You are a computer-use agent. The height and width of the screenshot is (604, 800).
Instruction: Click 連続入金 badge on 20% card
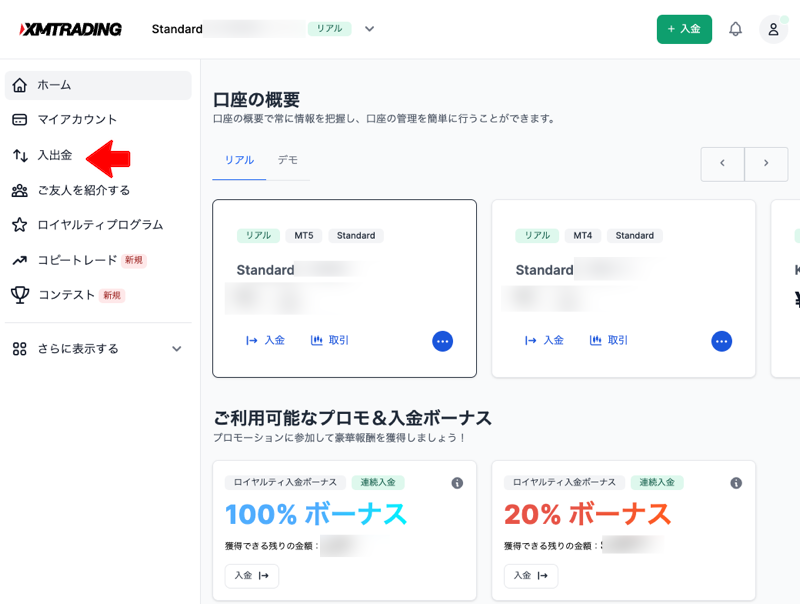[657, 483]
